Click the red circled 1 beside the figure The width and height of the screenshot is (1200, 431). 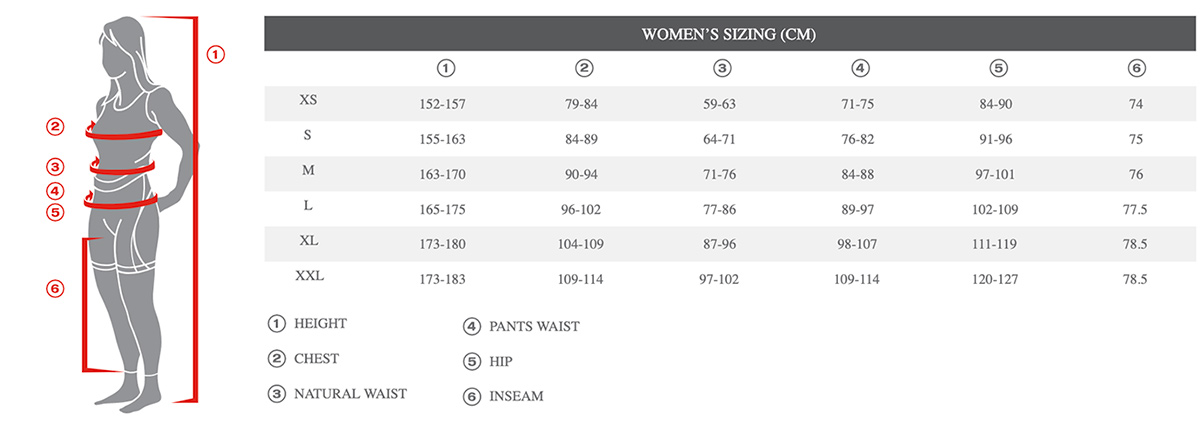point(216,55)
